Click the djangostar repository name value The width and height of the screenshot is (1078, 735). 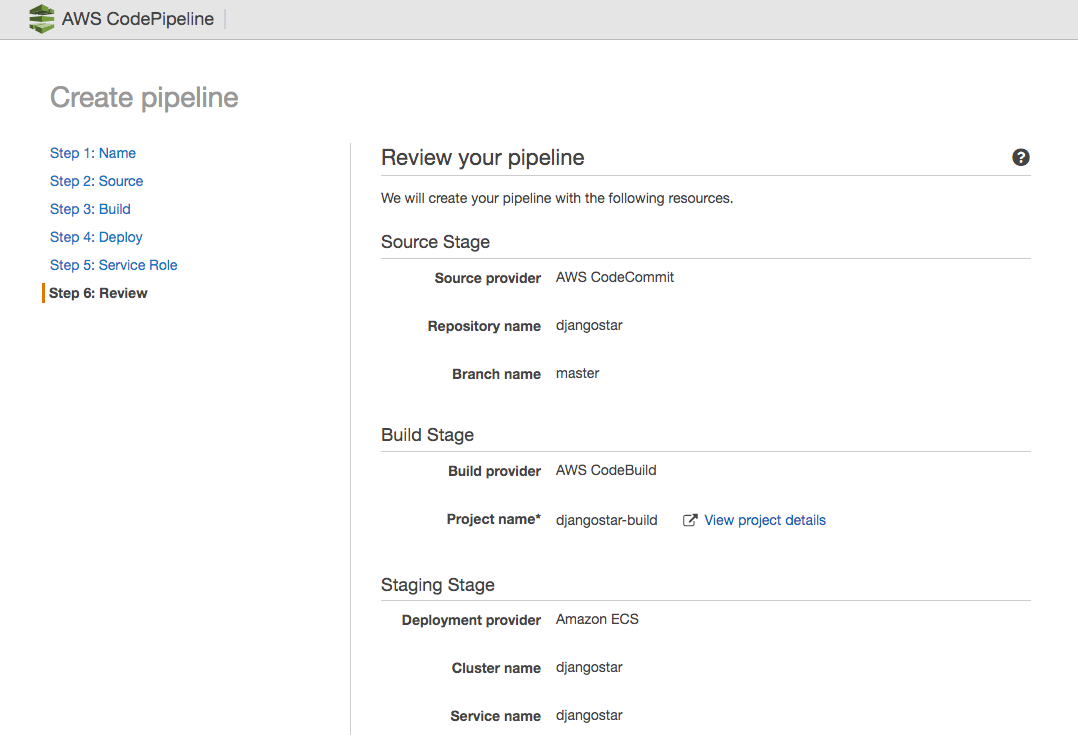(x=589, y=326)
